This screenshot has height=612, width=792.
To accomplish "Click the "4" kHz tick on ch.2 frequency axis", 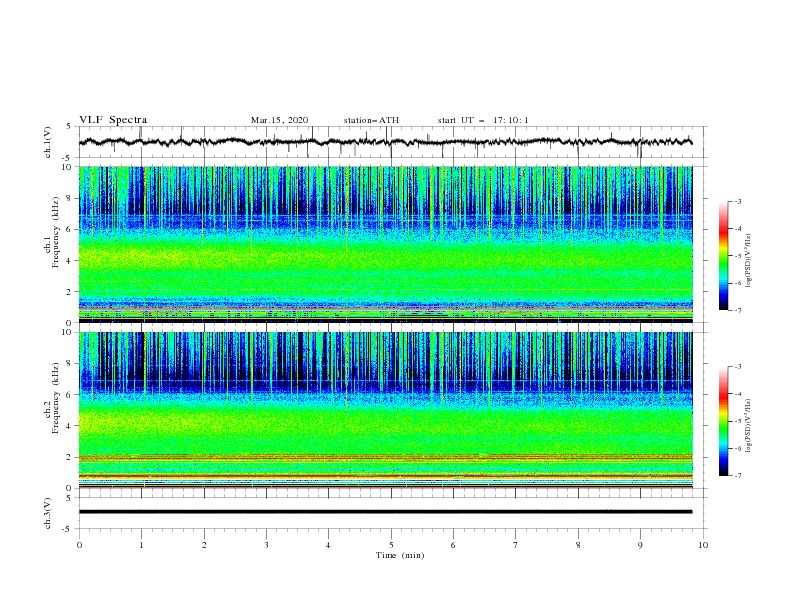I will (70, 426).
